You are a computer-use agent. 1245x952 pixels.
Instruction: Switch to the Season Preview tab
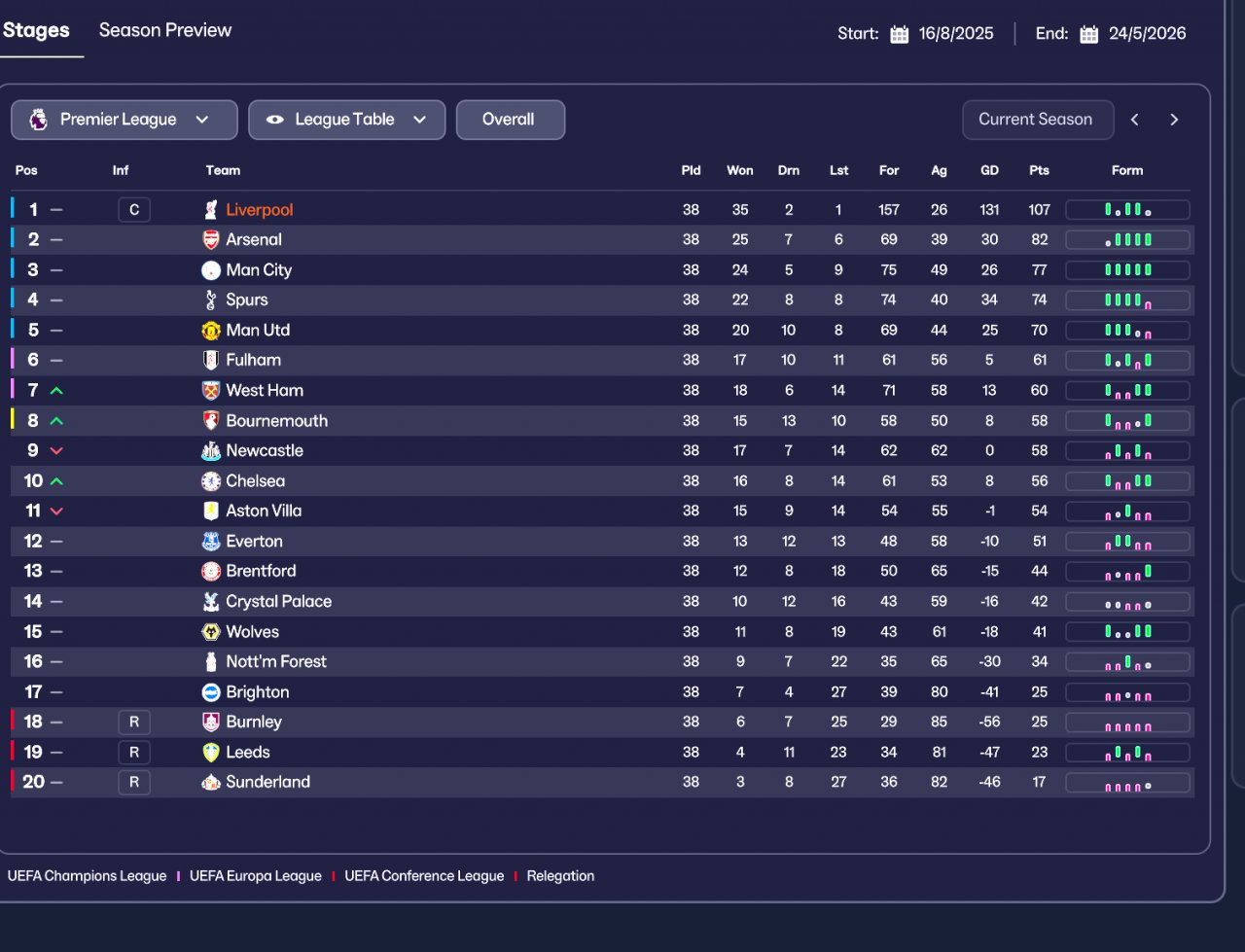pos(165,30)
